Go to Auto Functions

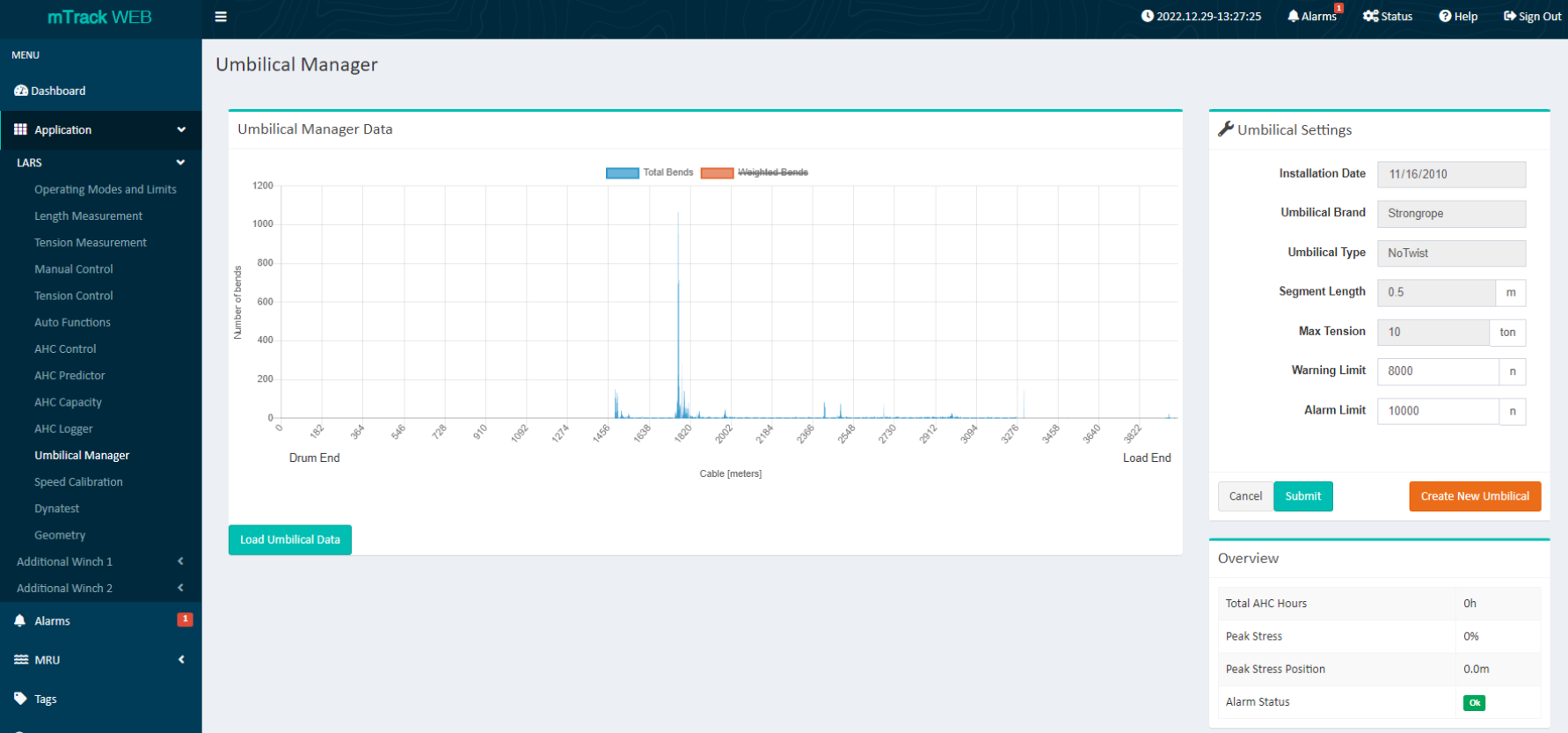pos(72,322)
